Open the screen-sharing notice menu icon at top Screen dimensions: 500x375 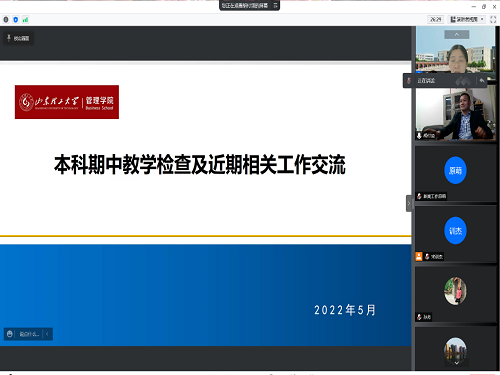[275, 5]
